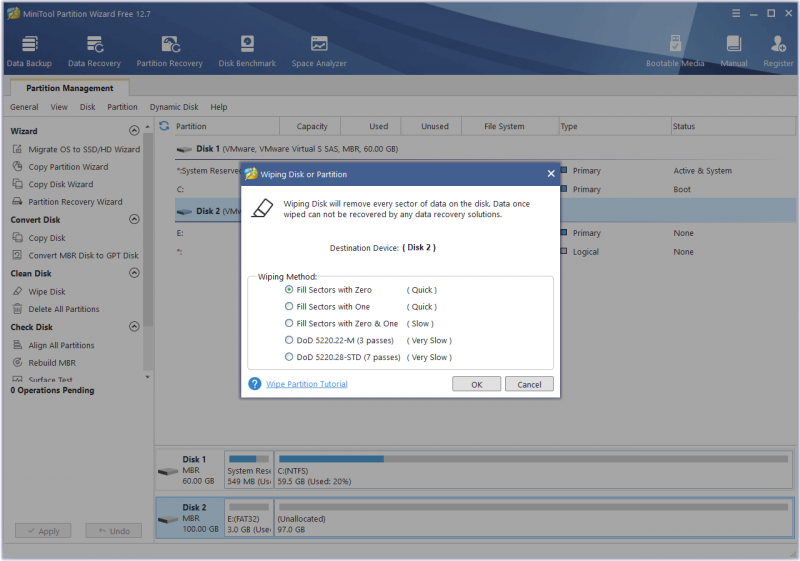Image resolution: width=800 pixels, height=561 pixels.
Task: Collapse the Convert Disk section
Action: [x=134, y=219]
